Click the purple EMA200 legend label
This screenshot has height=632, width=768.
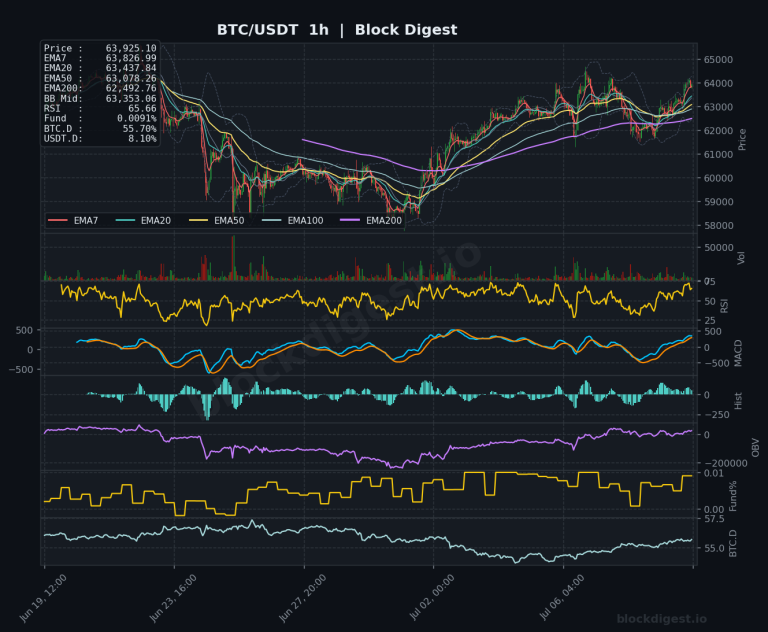pyautogui.click(x=384, y=220)
